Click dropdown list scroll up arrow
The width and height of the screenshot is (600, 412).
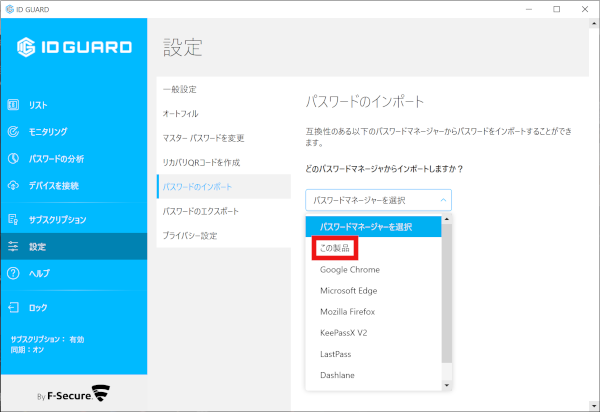[447, 220]
